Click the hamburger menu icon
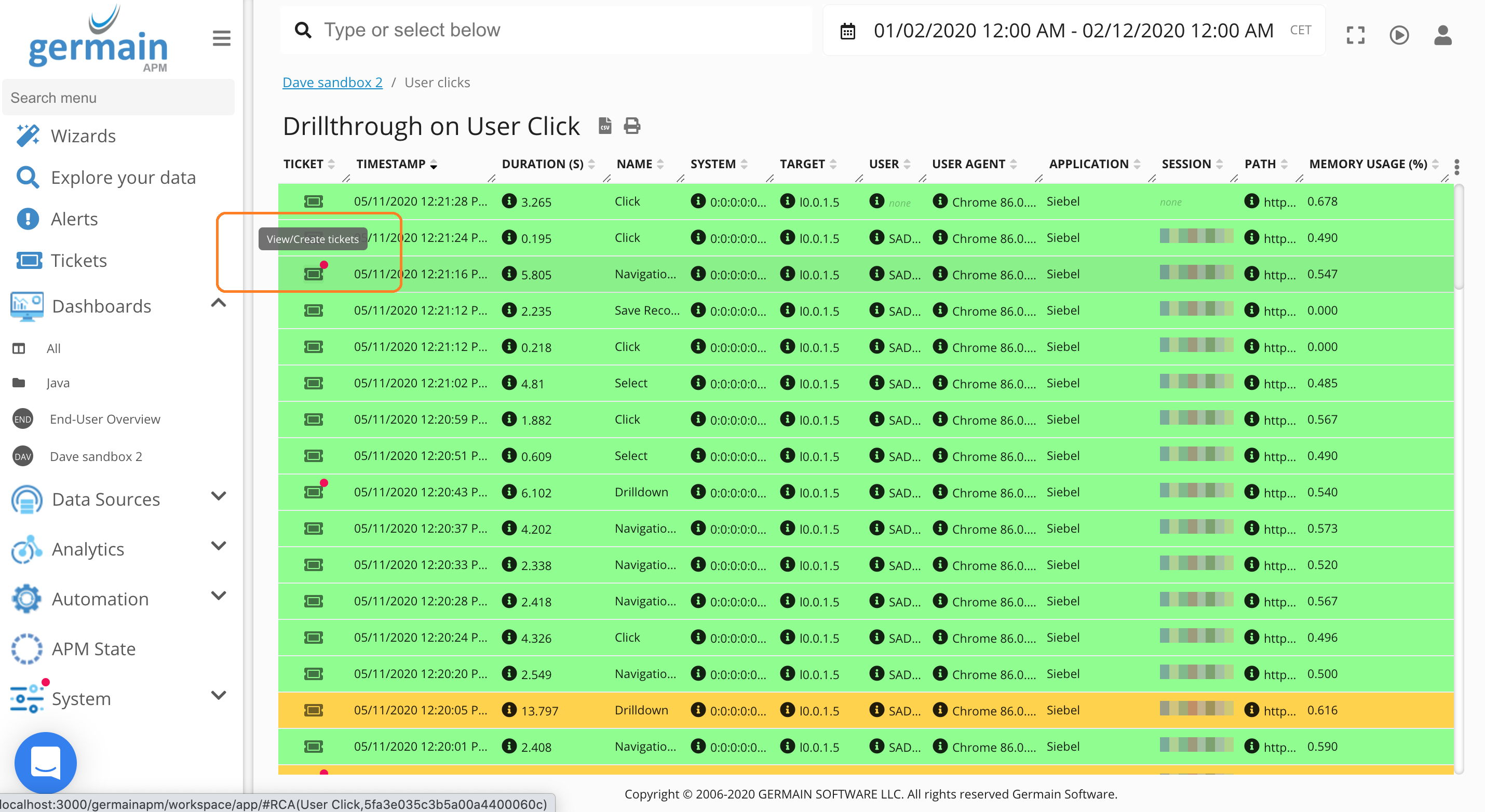This screenshot has height=812, width=1485. [x=221, y=38]
